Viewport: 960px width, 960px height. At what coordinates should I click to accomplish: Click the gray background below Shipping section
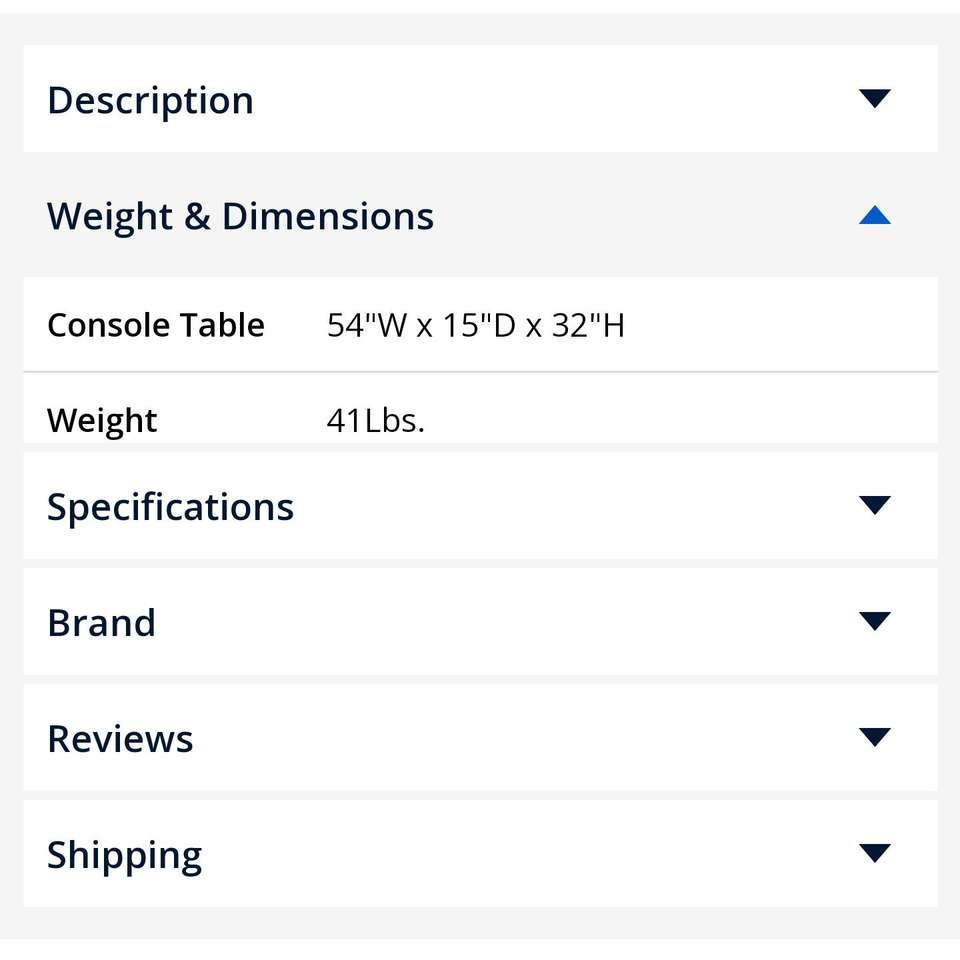(480, 923)
